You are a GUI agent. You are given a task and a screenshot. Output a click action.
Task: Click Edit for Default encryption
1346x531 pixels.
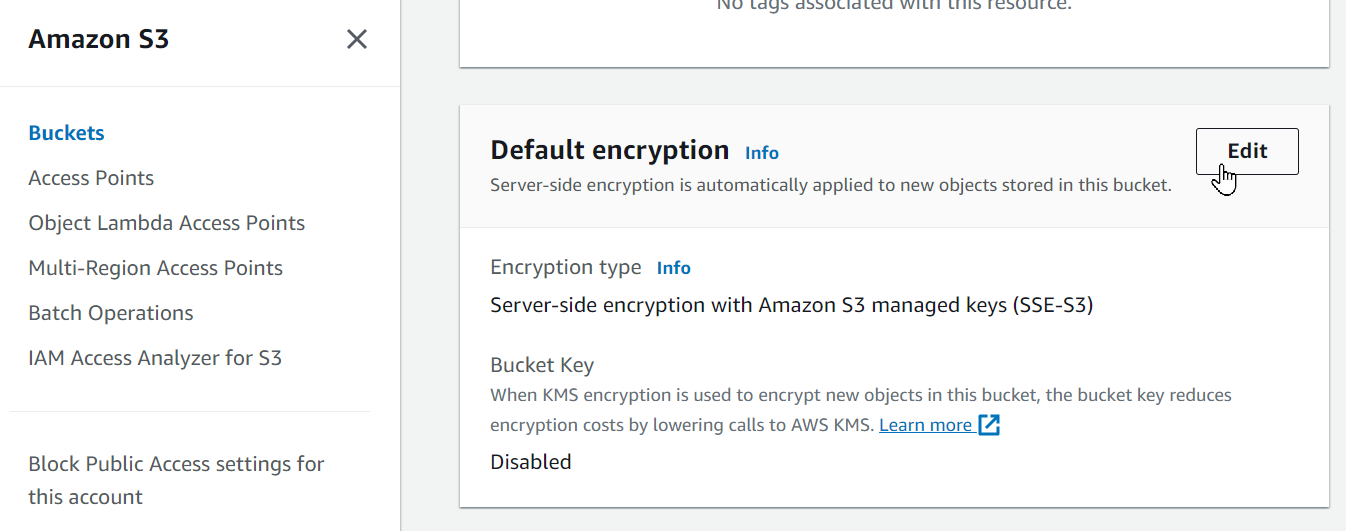1247,151
